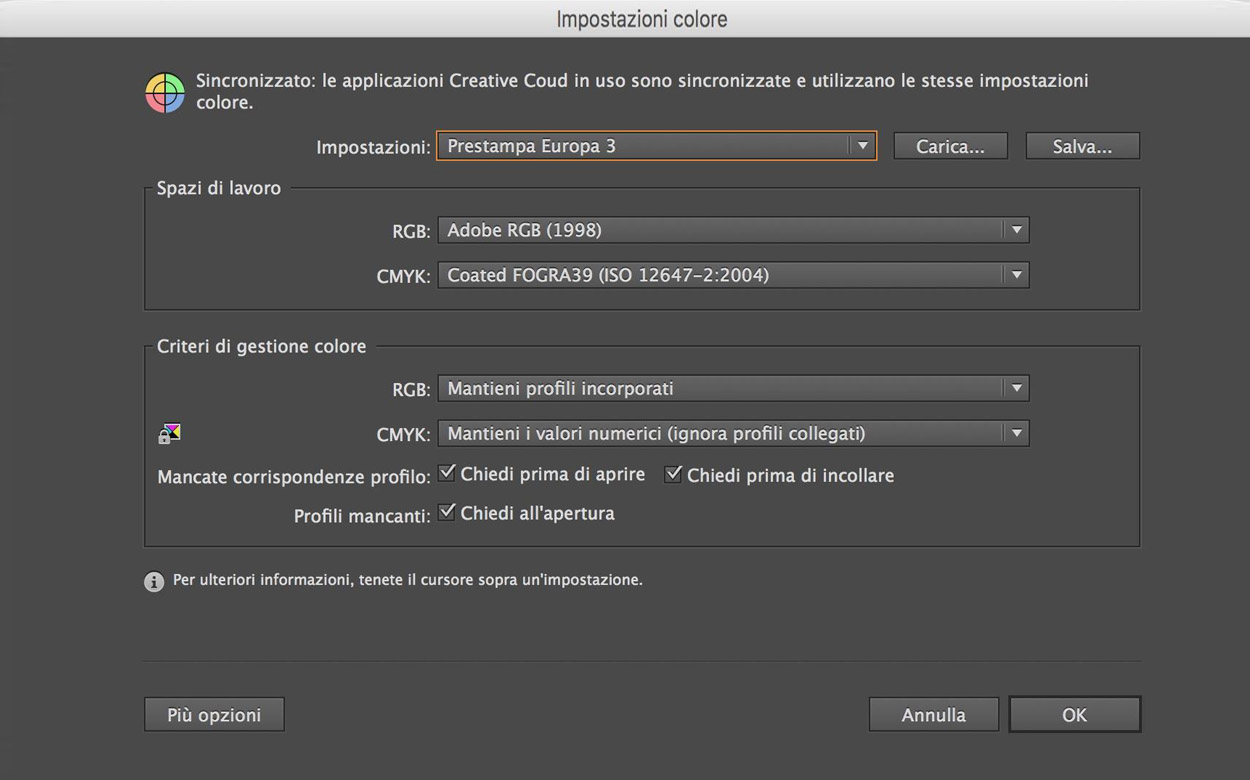Open the Impostazioni preset dropdown
1250x780 pixels.
655,145
